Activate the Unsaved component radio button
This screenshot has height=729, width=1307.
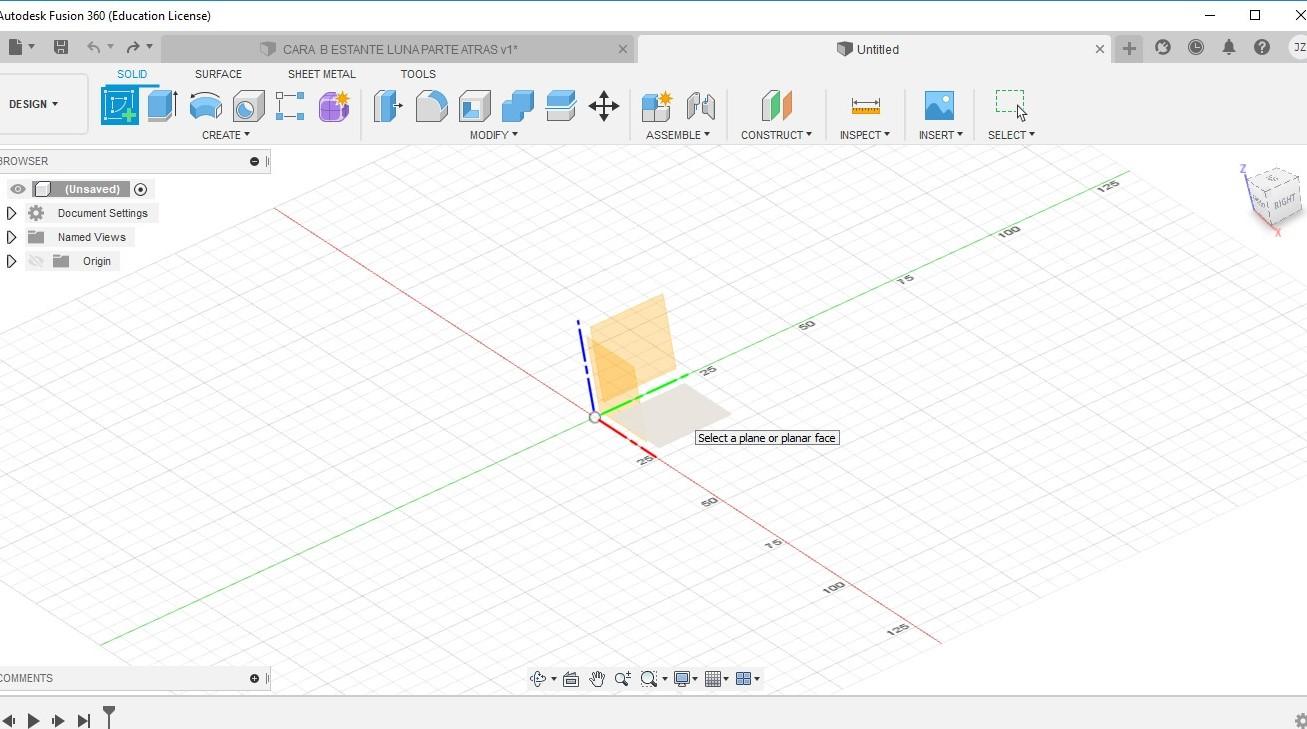pos(140,189)
